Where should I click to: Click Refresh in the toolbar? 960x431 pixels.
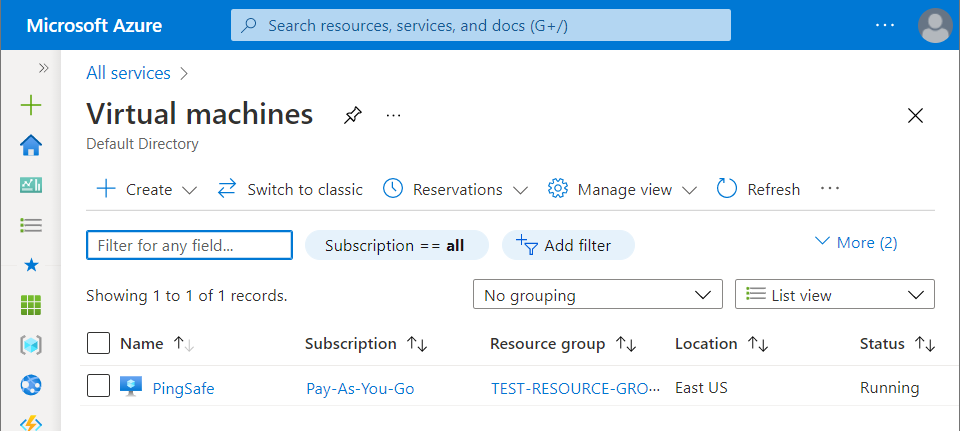(759, 189)
